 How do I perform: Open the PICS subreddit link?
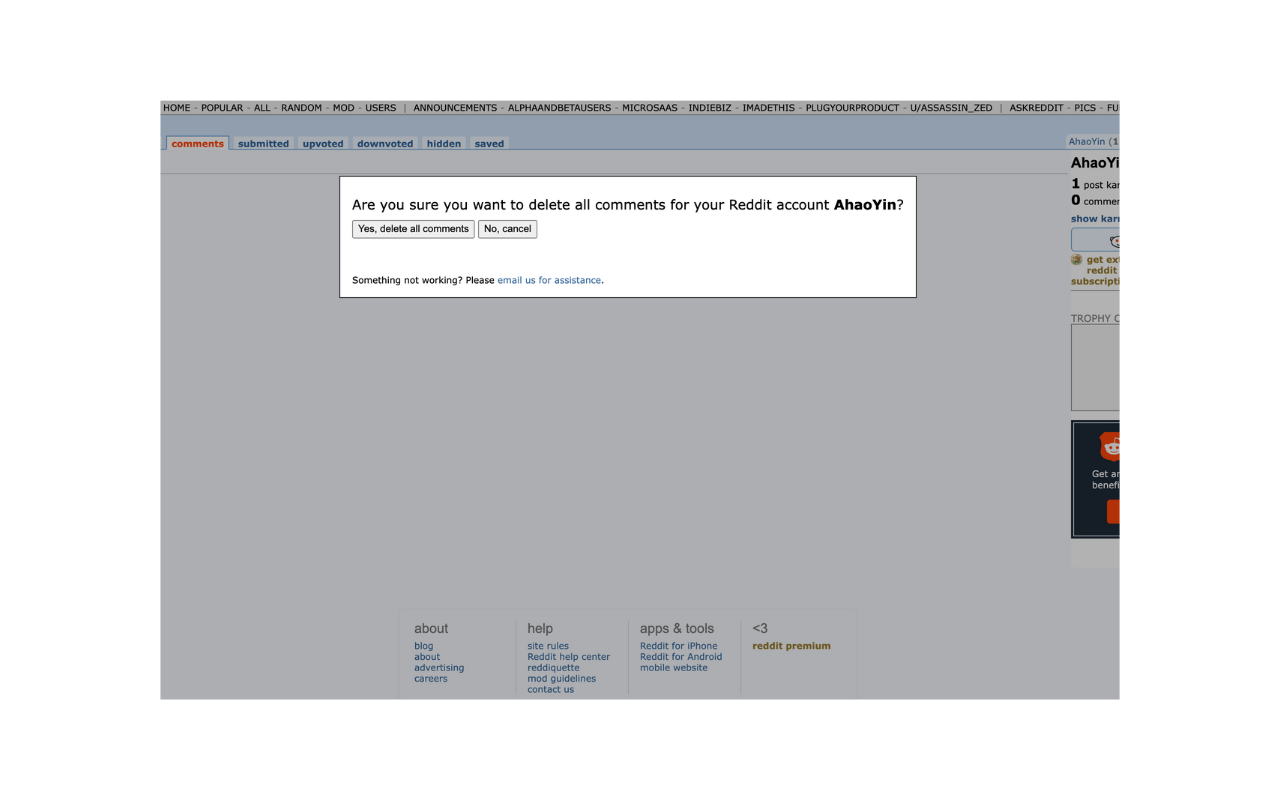1086,108
